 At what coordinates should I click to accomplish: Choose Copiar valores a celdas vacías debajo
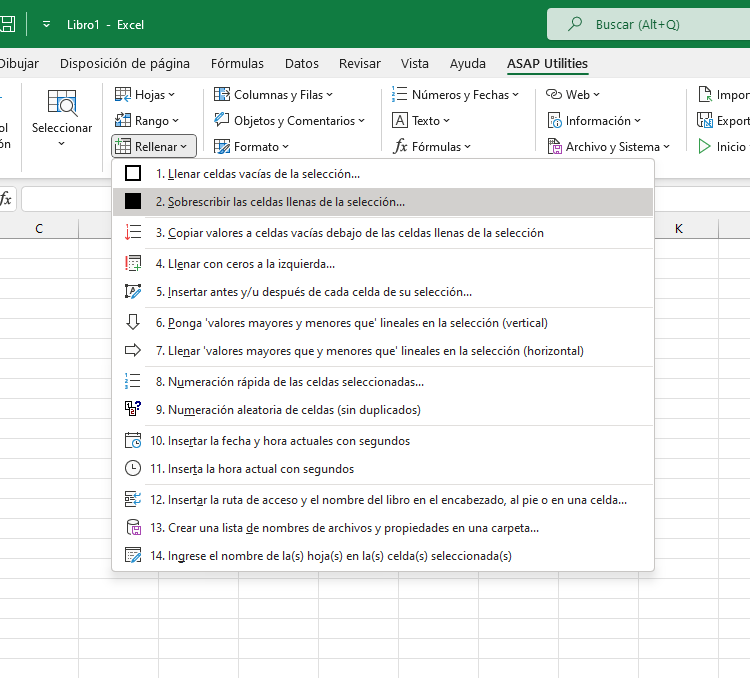pos(383,233)
